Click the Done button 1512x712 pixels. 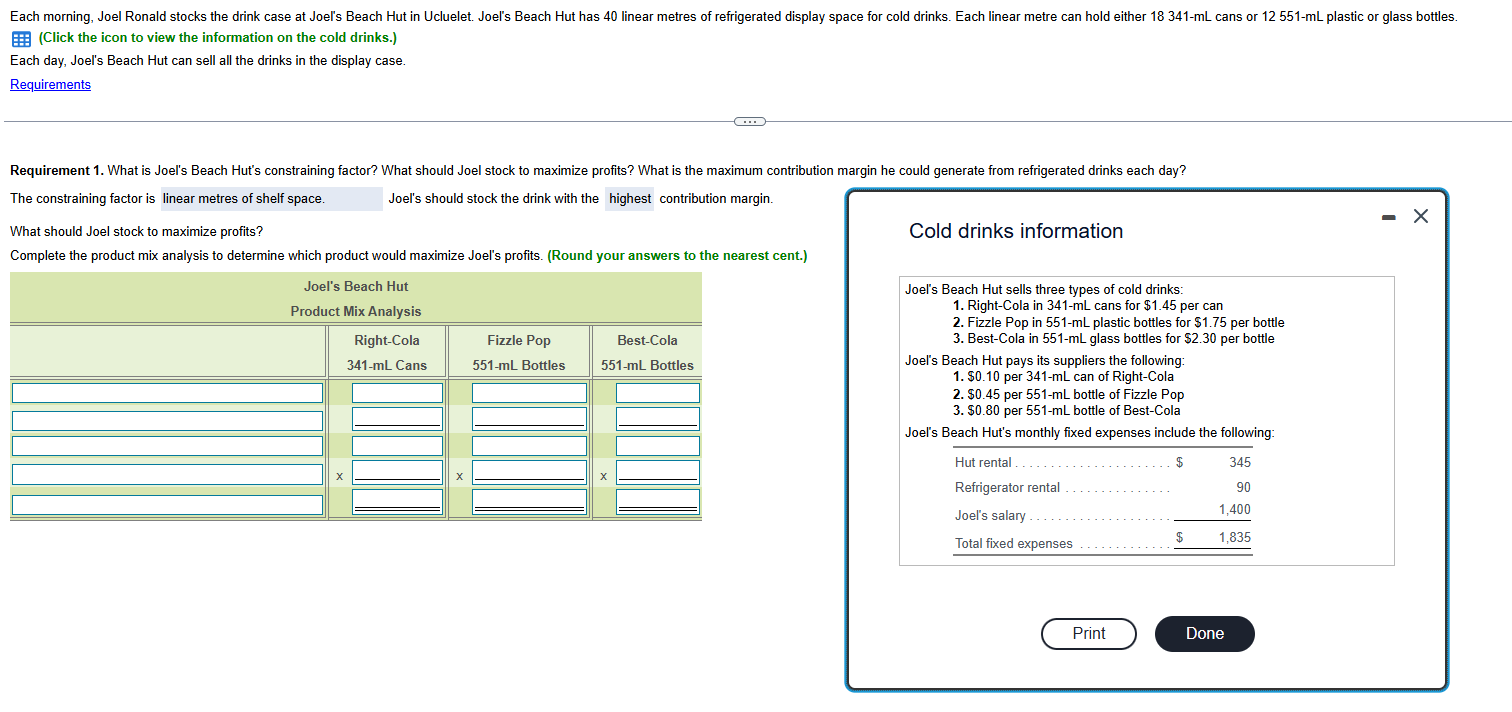click(x=1204, y=633)
